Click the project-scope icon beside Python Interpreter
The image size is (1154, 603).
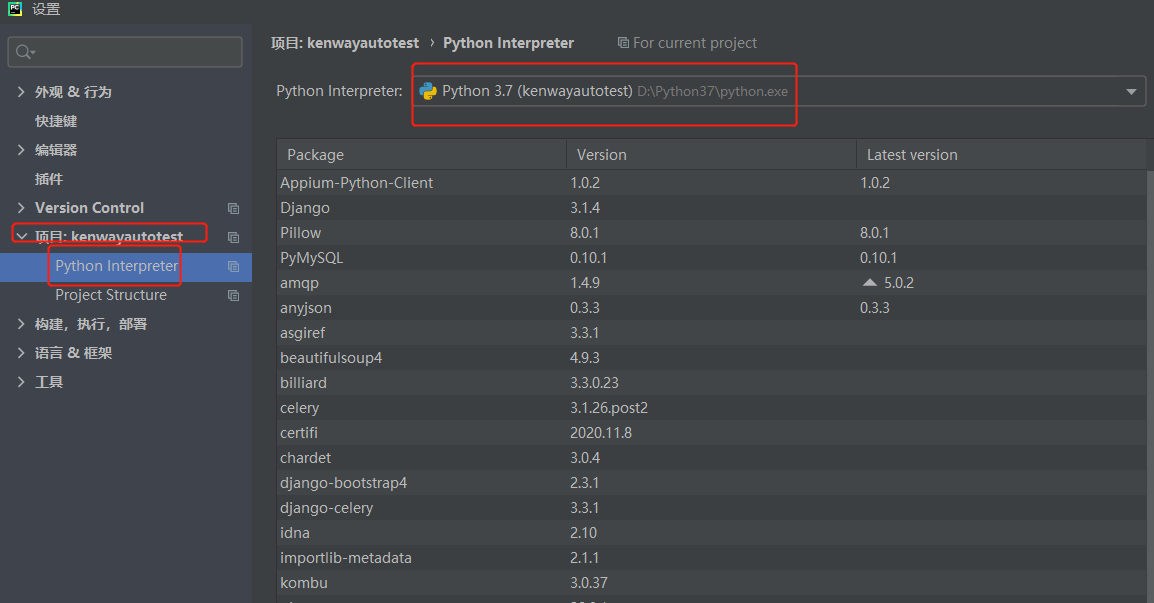pyautogui.click(x=233, y=267)
